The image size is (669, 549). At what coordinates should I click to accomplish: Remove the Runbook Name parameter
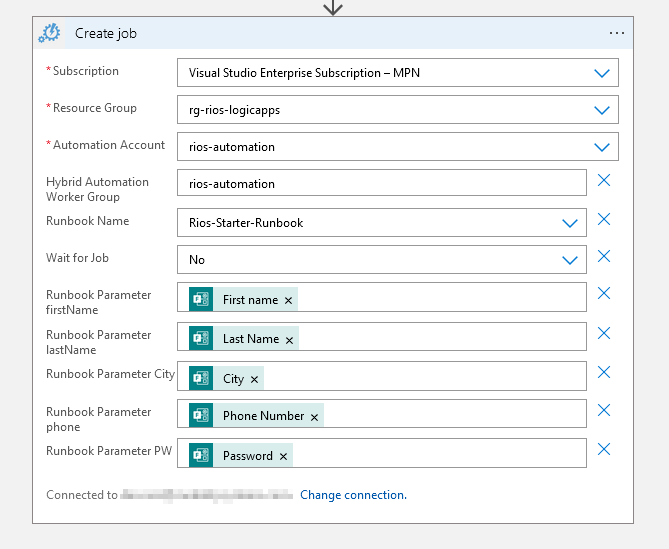(x=604, y=219)
